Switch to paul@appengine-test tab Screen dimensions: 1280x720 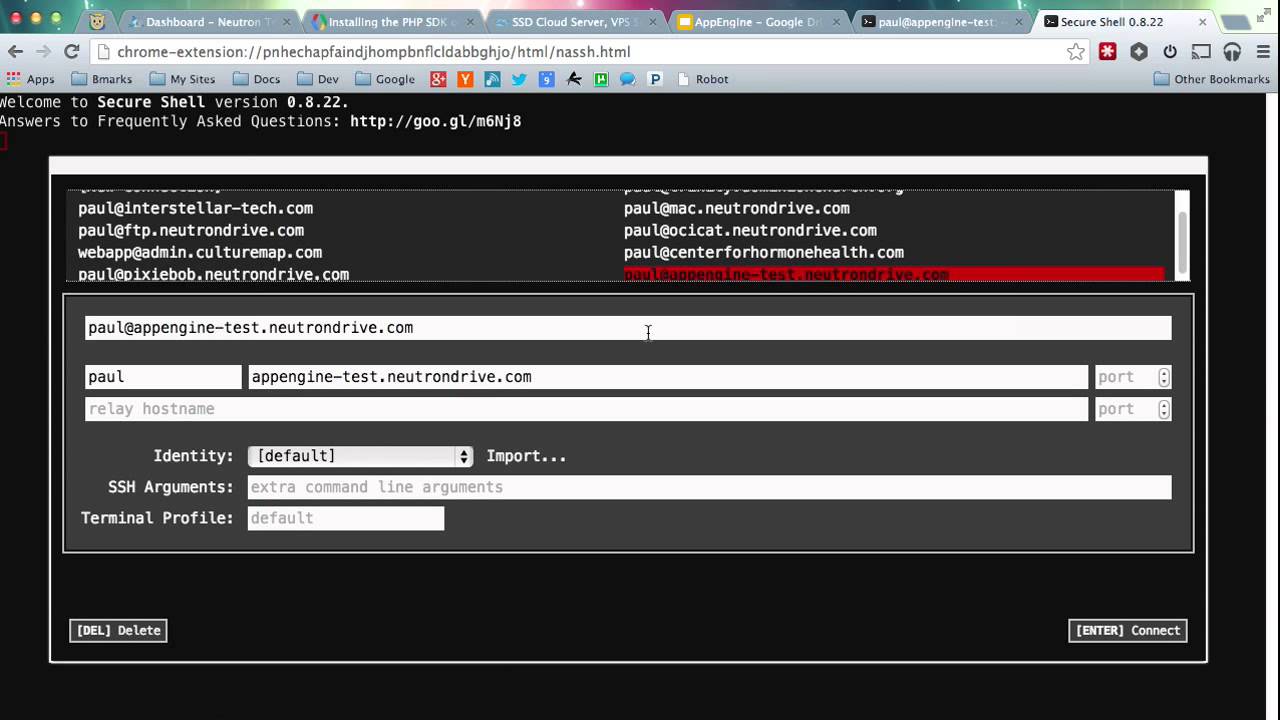[x=942, y=21]
